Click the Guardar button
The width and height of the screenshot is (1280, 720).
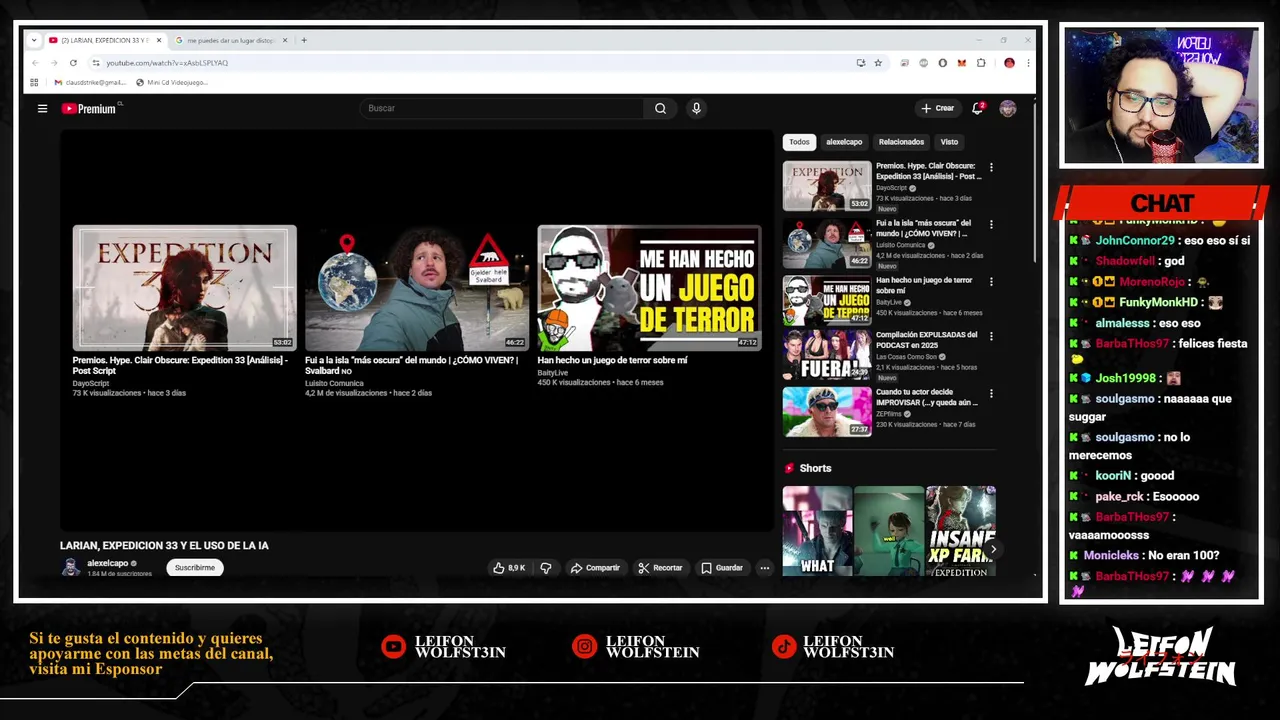[722, 568]
